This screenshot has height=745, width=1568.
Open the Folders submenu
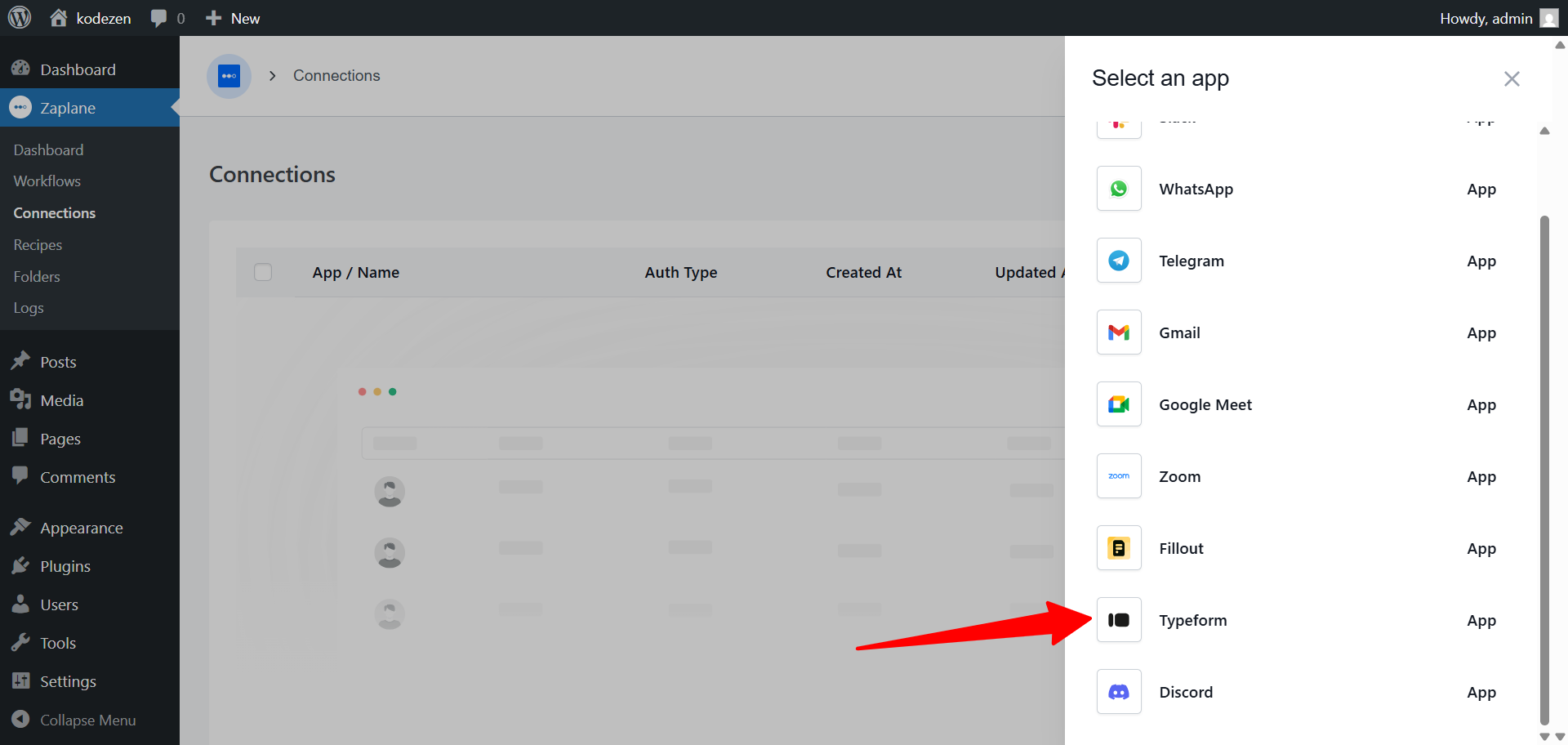(x=37, y=276)
